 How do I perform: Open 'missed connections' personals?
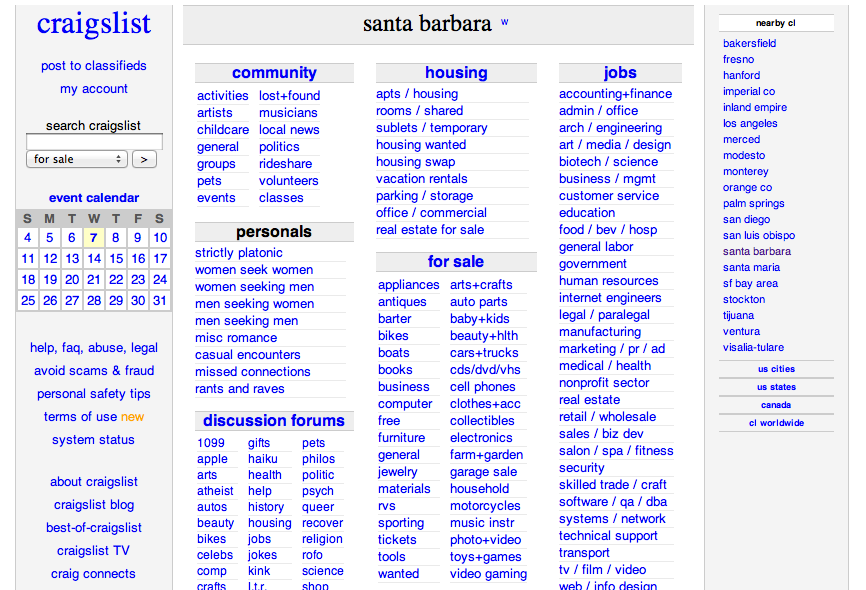252,372
